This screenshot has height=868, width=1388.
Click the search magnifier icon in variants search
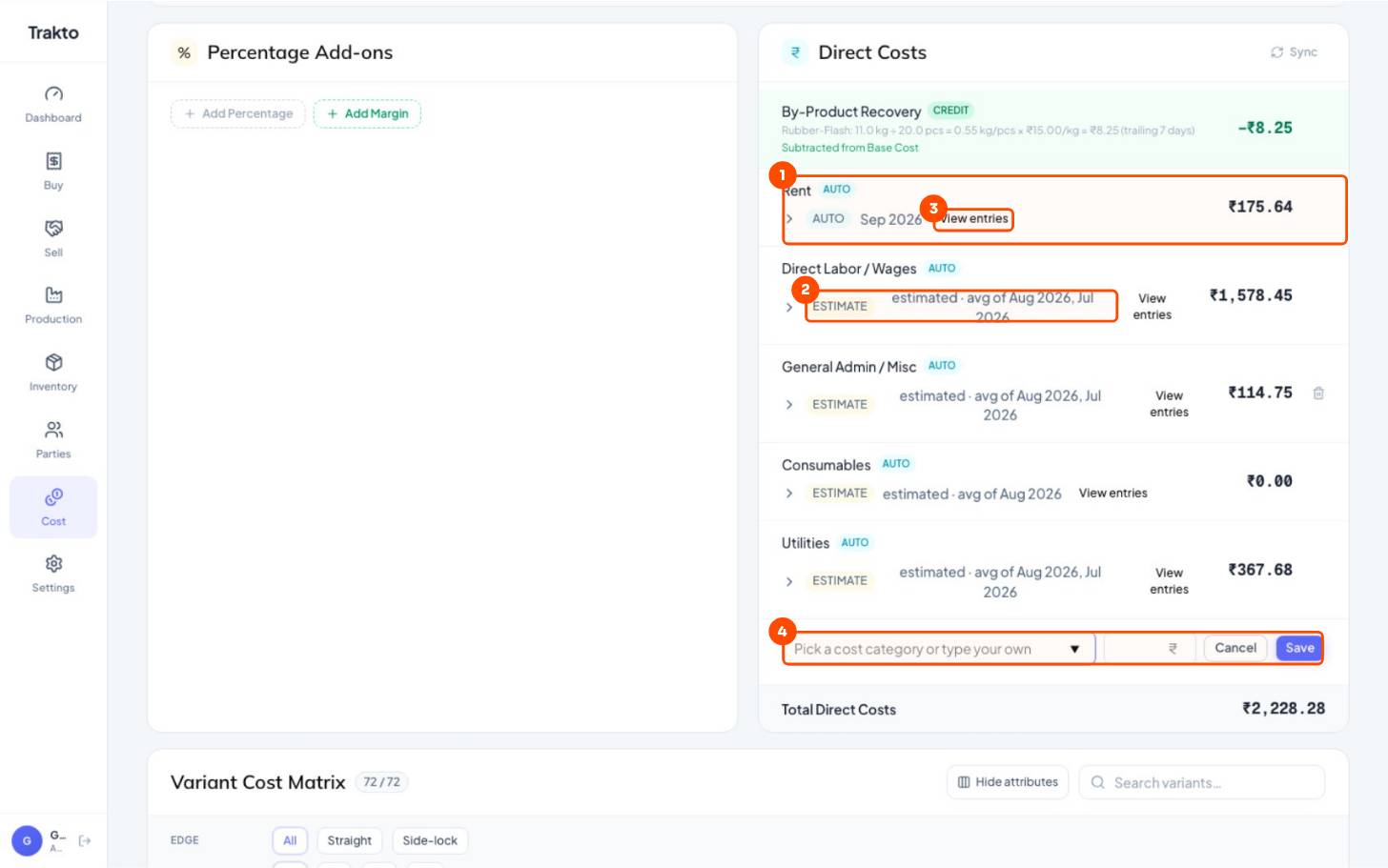coord(1098,782)
